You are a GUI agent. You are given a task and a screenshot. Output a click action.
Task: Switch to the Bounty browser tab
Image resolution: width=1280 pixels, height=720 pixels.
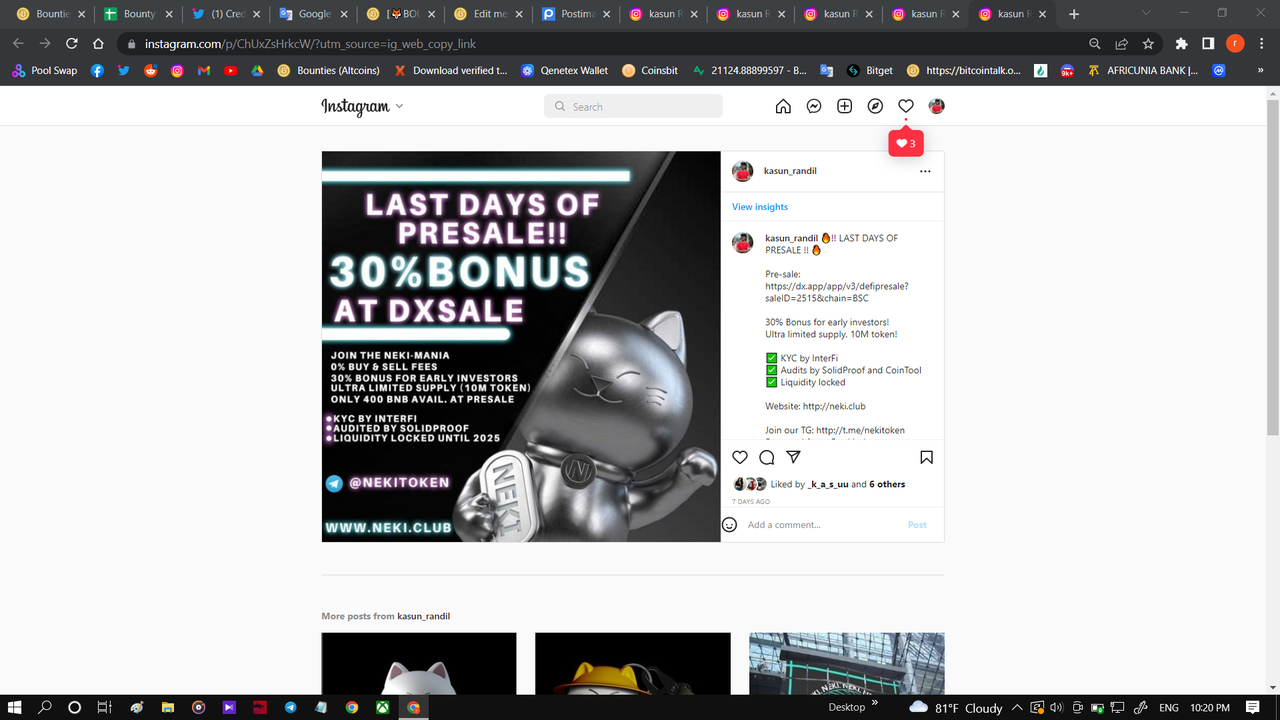pos(138,14)
